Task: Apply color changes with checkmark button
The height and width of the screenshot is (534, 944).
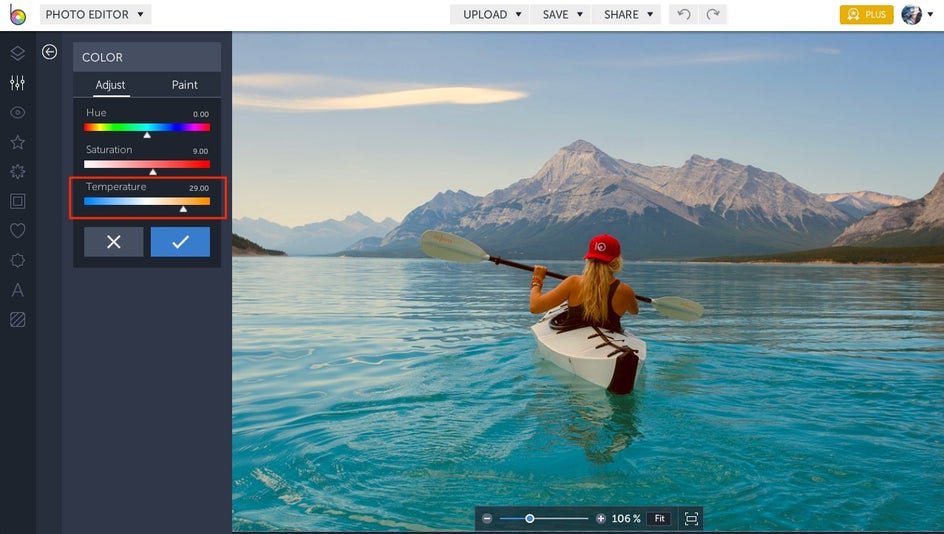Action: pos(180,242)
